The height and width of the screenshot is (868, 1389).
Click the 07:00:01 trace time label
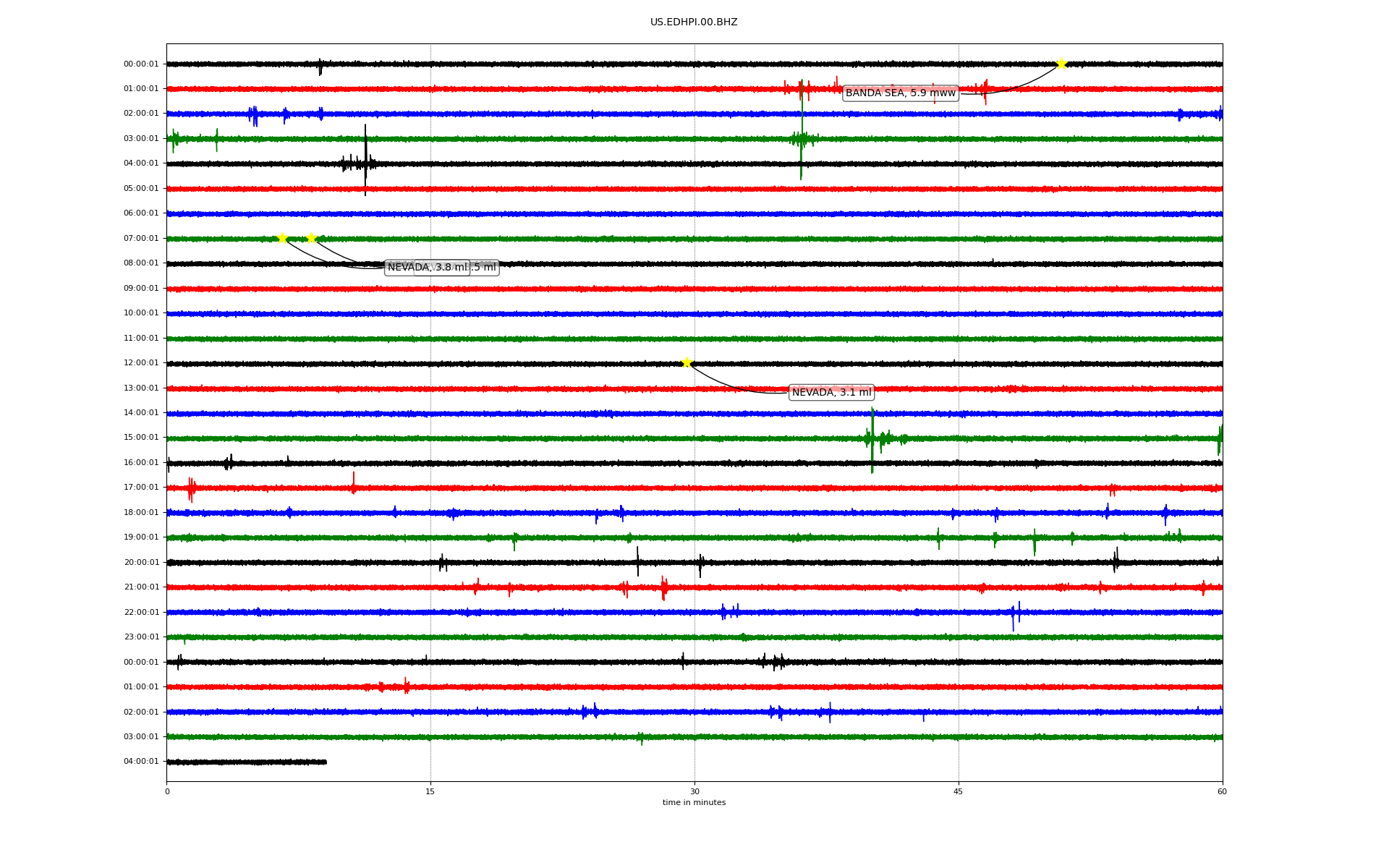click(141, 239)
